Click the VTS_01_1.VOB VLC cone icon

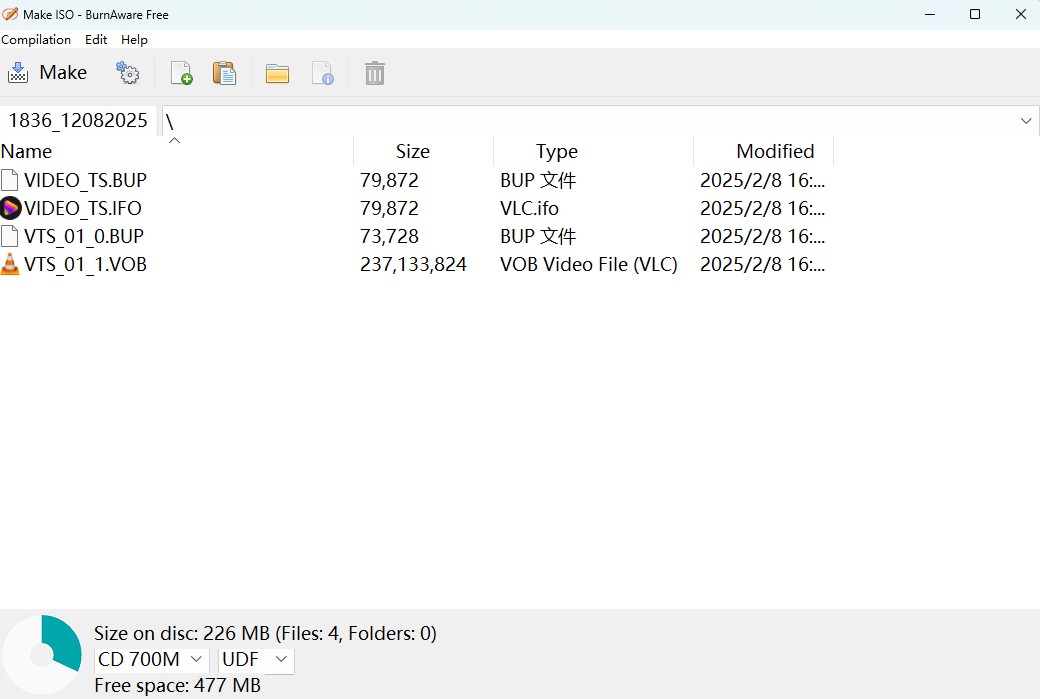(x=11, y=264)
